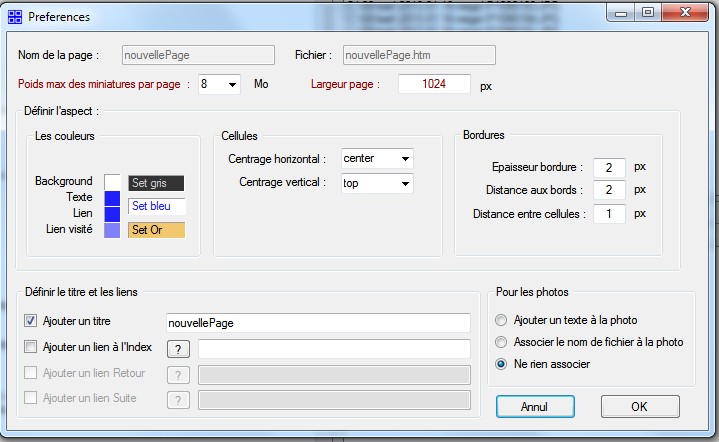Uncheck the Ajouter un titre checkbox
The width and height of the screenshot is (719, 442).
30,321
